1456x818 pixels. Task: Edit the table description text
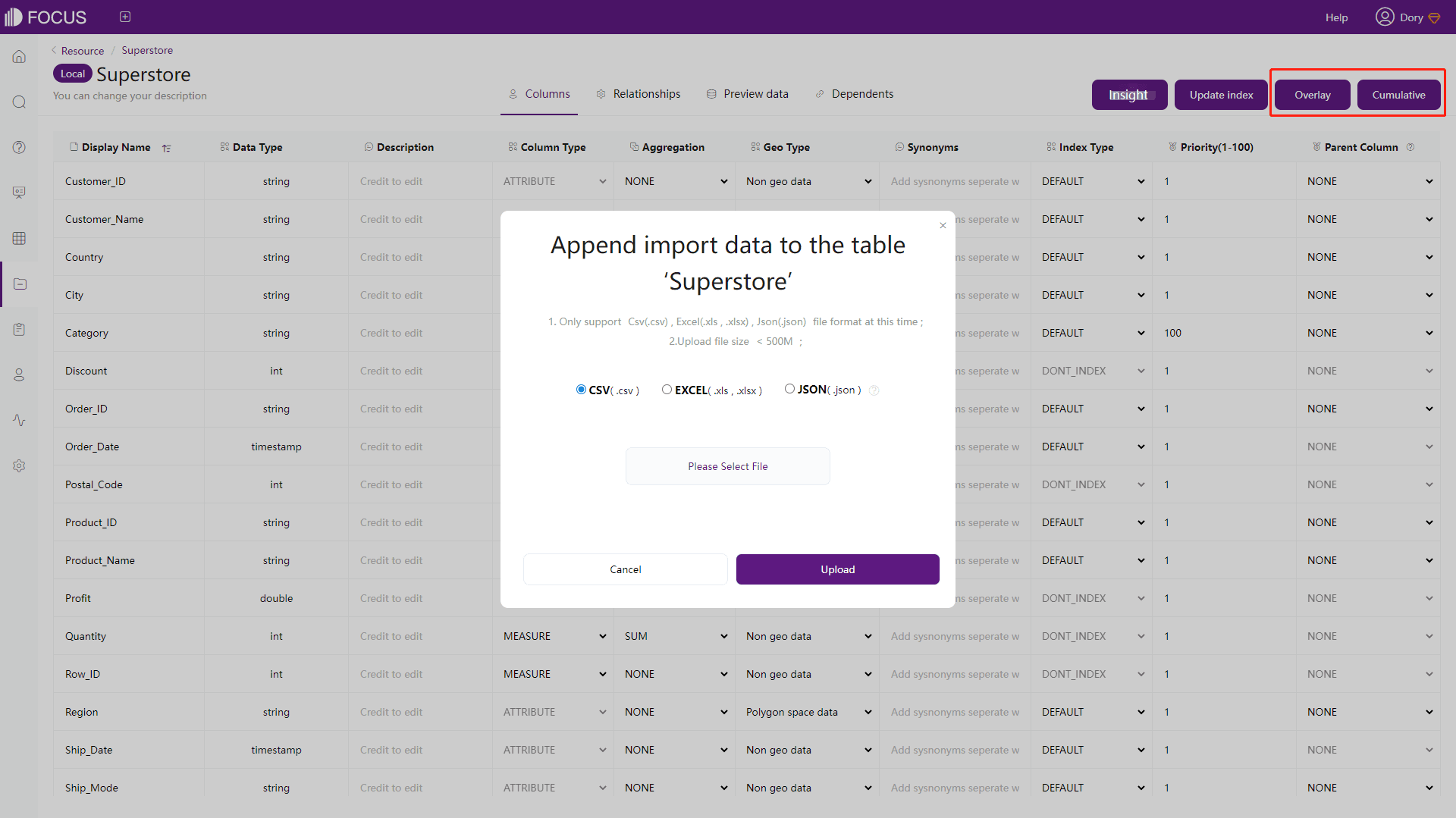(130, 96)
